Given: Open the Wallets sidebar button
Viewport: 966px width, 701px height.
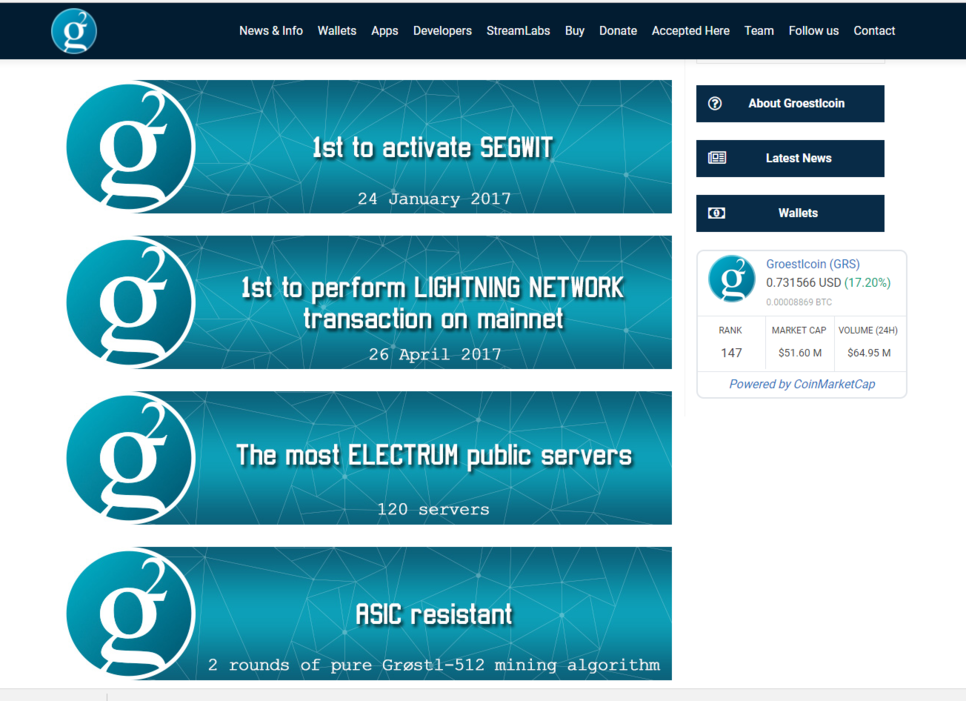Looking at the screenshot, I should coord(790,213).
